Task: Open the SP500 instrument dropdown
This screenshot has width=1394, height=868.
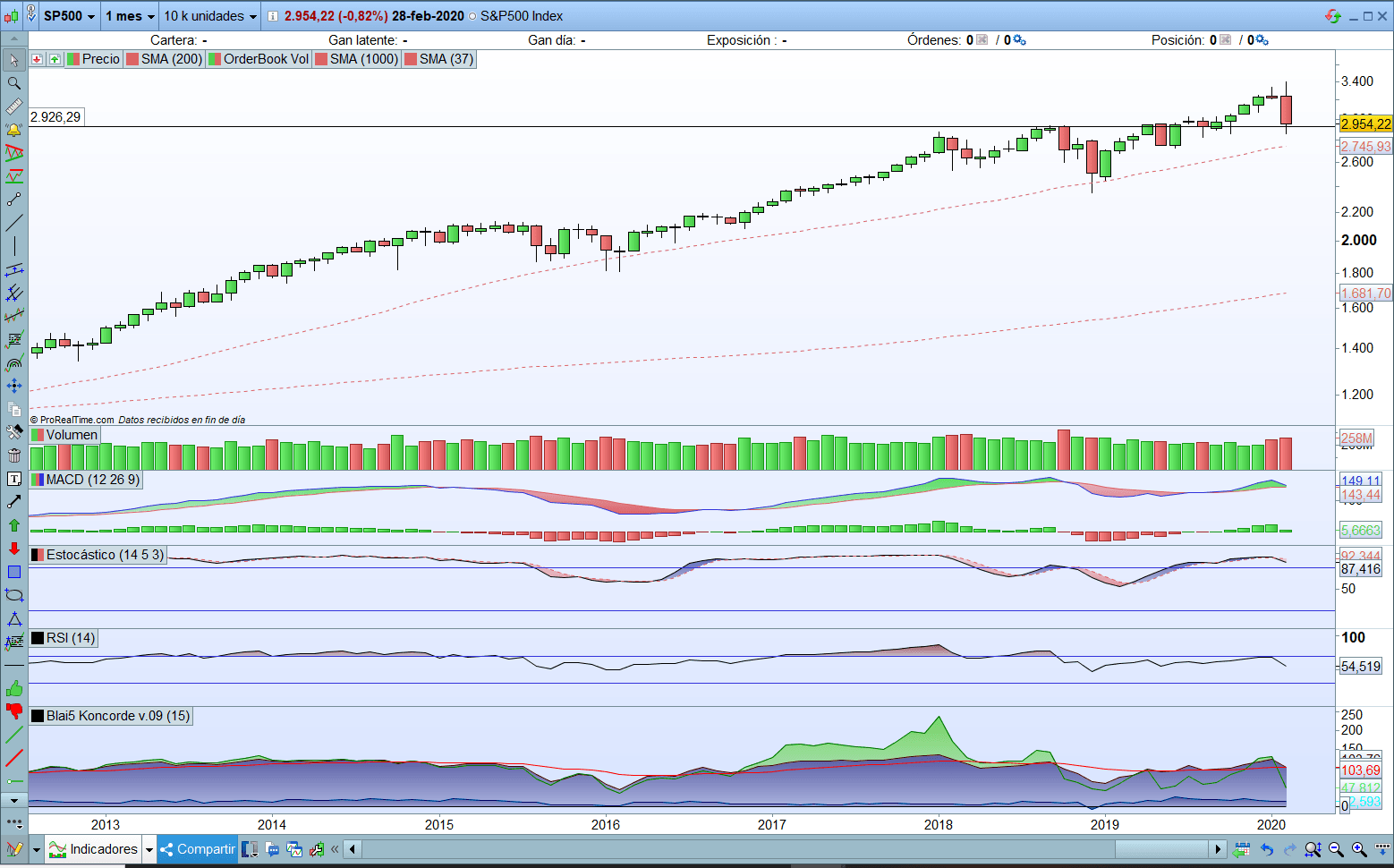Action: pyautogui.click(x=69, y=16)
